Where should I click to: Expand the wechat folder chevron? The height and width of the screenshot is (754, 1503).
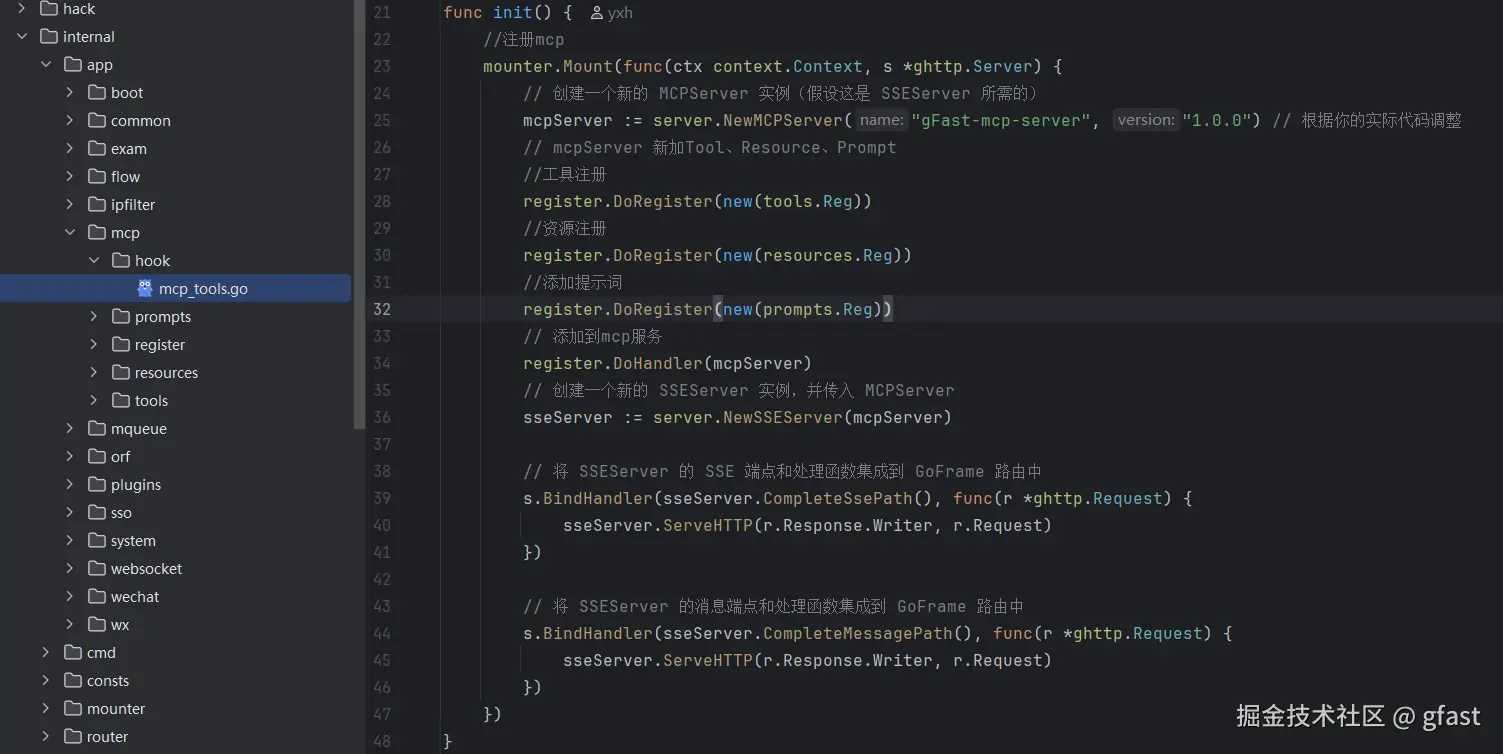pyautogui.click(x=70, y=597)
